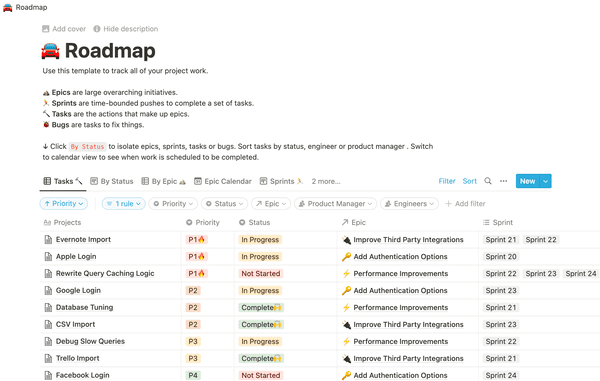Screen dimensions: 600x381
Task: Click Hide description button
Action: tap(126, 29)
